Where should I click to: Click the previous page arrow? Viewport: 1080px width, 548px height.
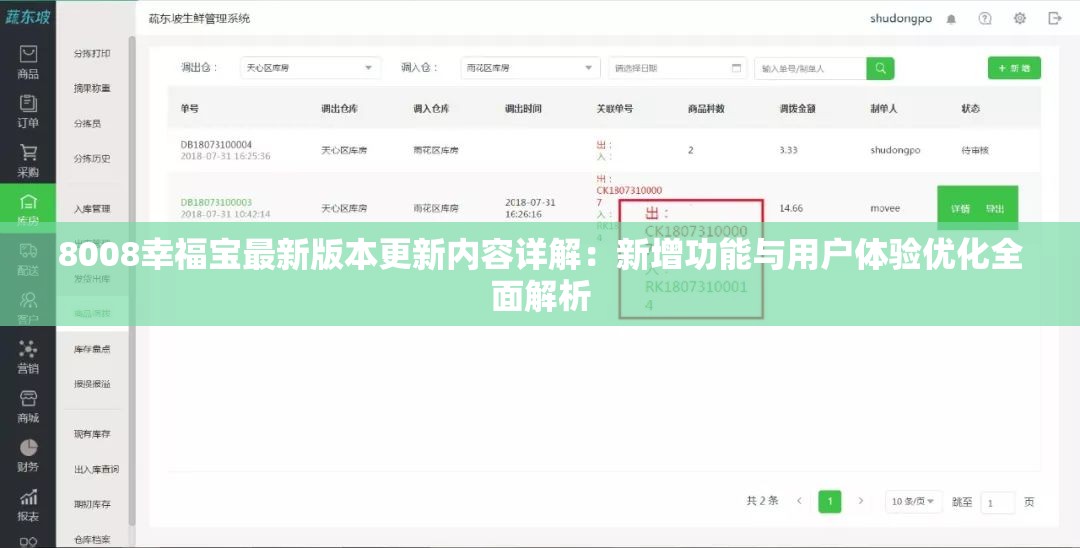tap(799, 501)
